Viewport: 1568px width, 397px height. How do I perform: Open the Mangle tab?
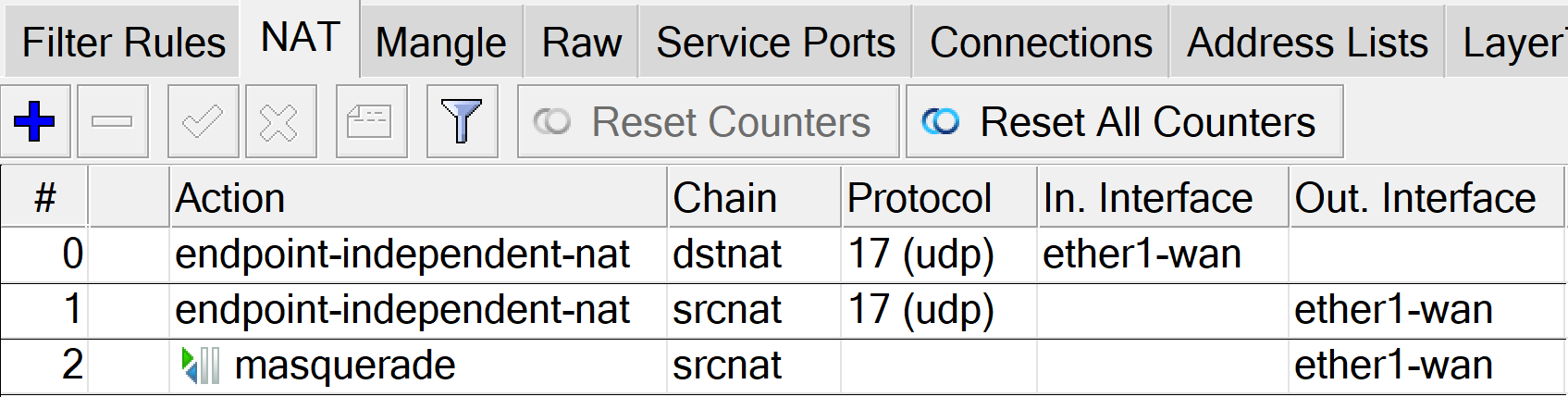coord(441,43)
